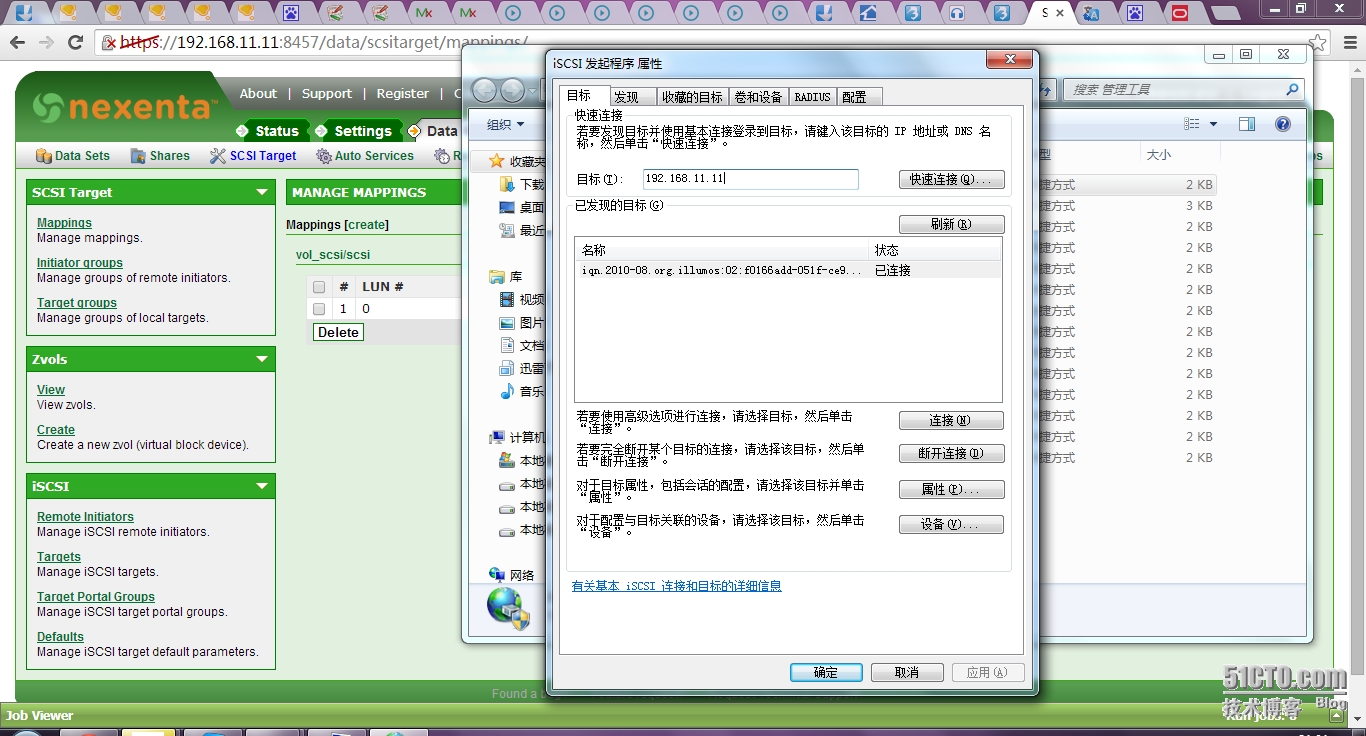Select 计算机 in the Explorer sidebar
1366x736 pixels.
coord(517,438)
